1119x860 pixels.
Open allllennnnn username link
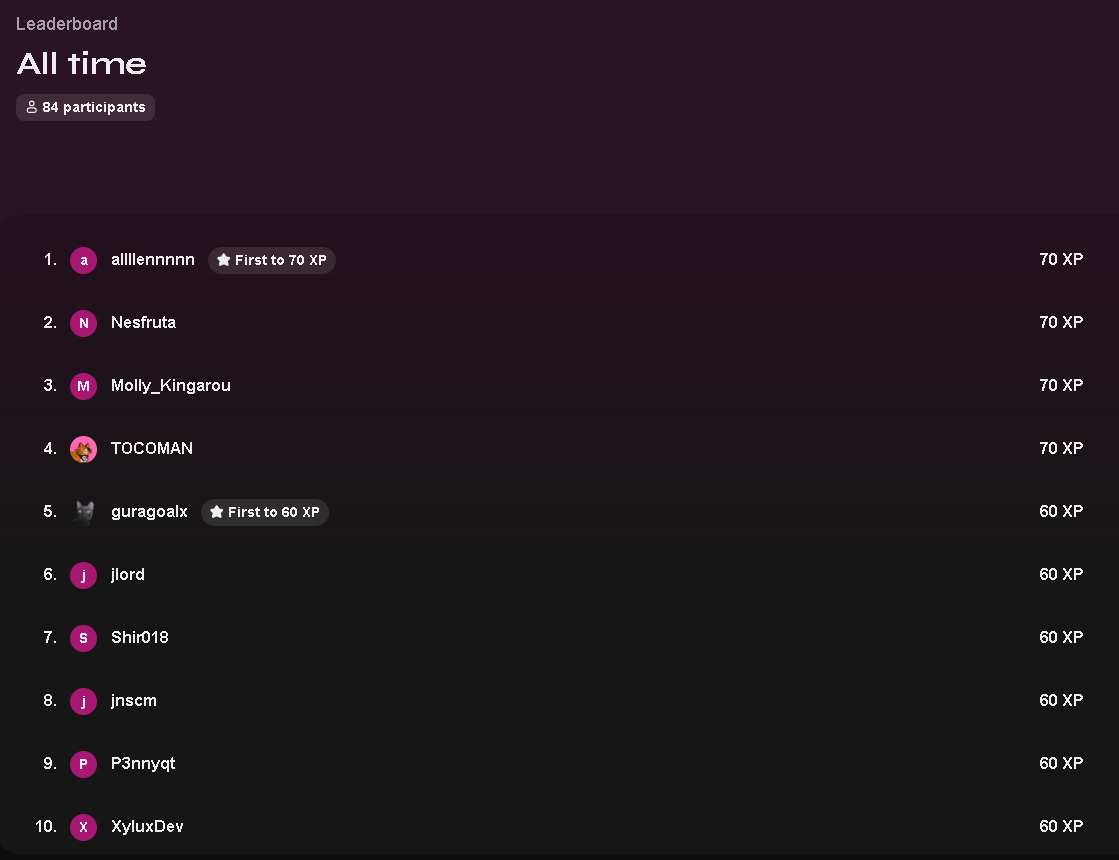point(153,260)
